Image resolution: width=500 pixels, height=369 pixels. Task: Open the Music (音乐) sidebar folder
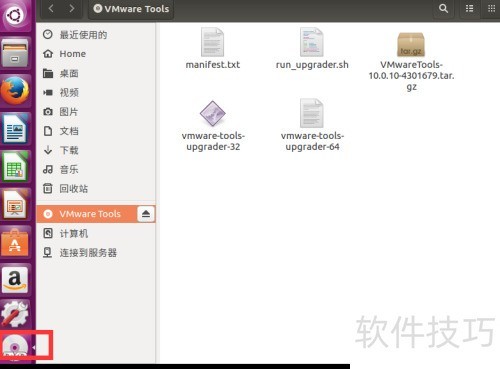point(96,169)
